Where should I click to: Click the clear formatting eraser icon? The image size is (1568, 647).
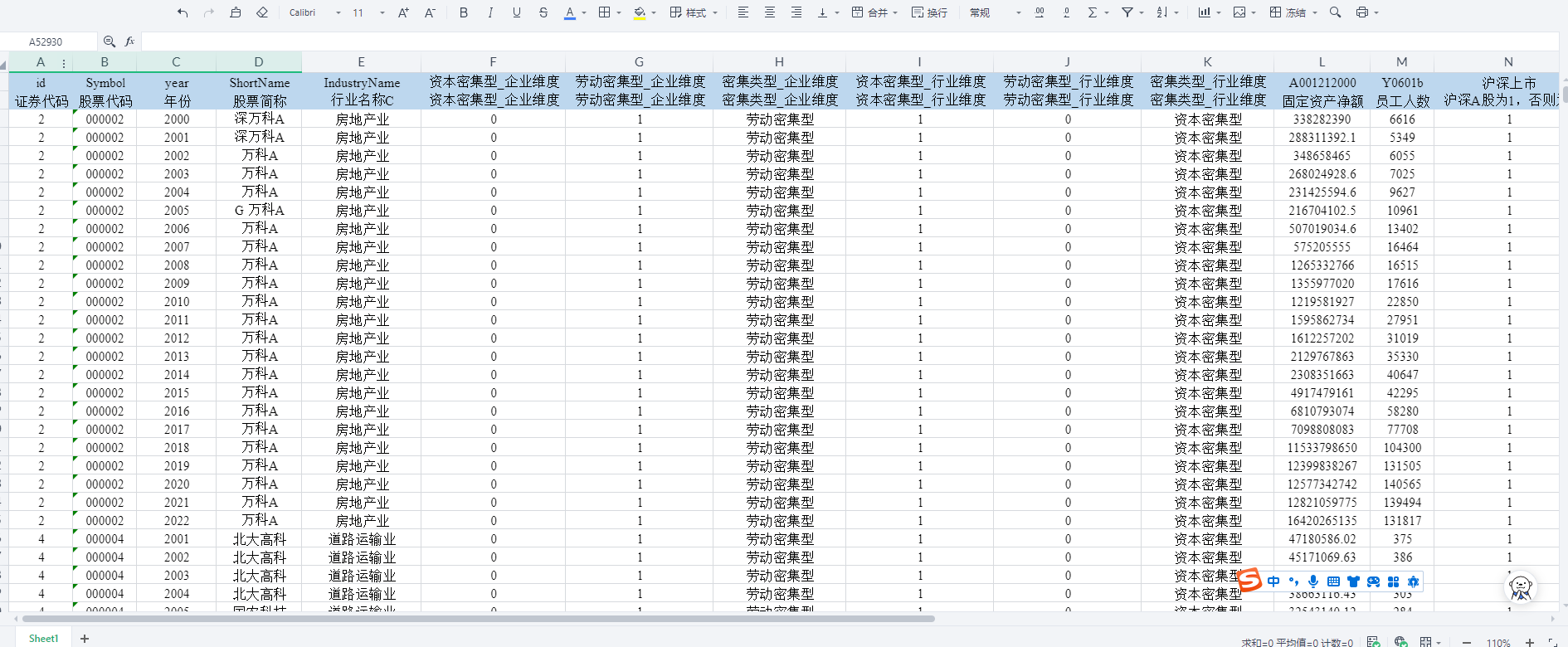262,12
